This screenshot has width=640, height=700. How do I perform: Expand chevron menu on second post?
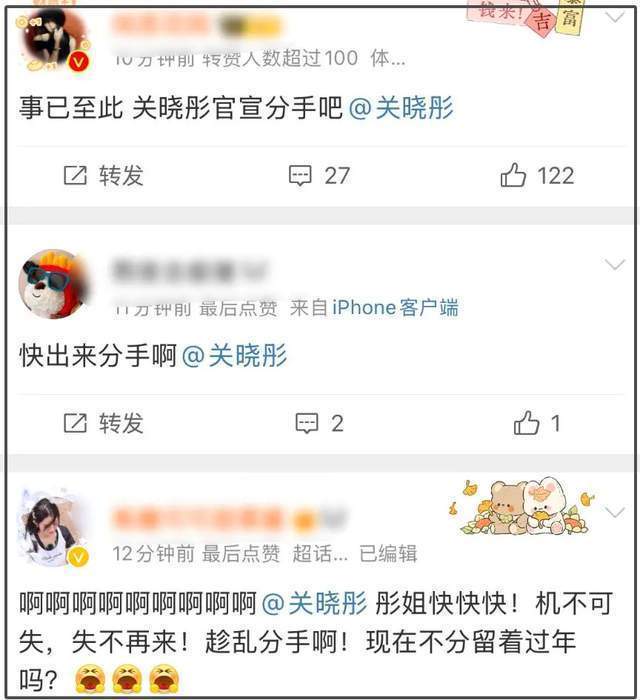click(x=615, y=265)
